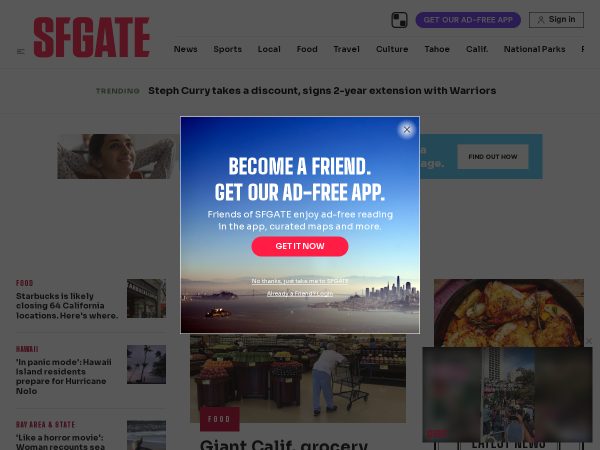This screenshot has height=450, width=600.
Task: Open Giant Calif. grocery headline
Action: (x=284, y=444)
